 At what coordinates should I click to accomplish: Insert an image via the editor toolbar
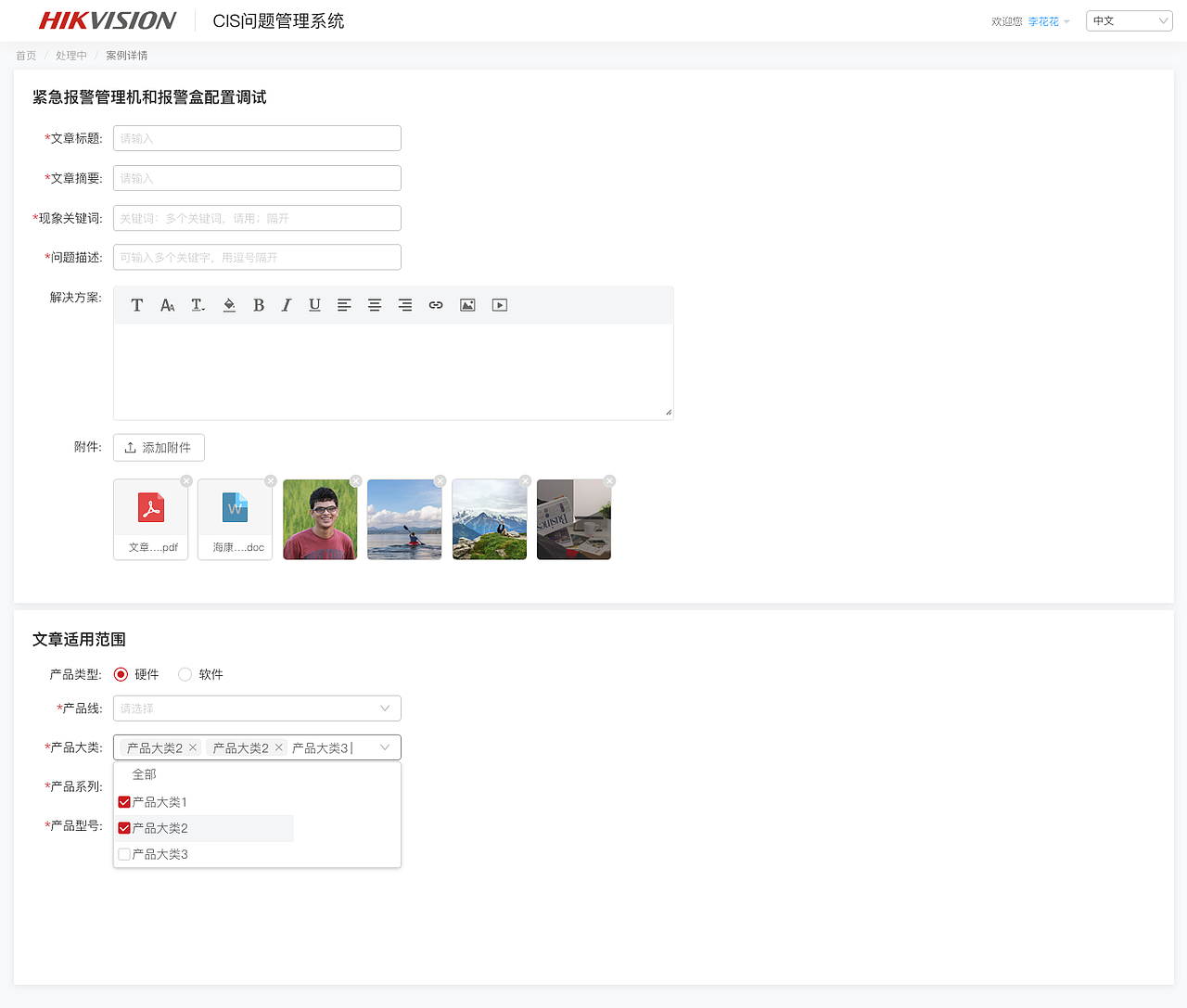pos(467,304)
